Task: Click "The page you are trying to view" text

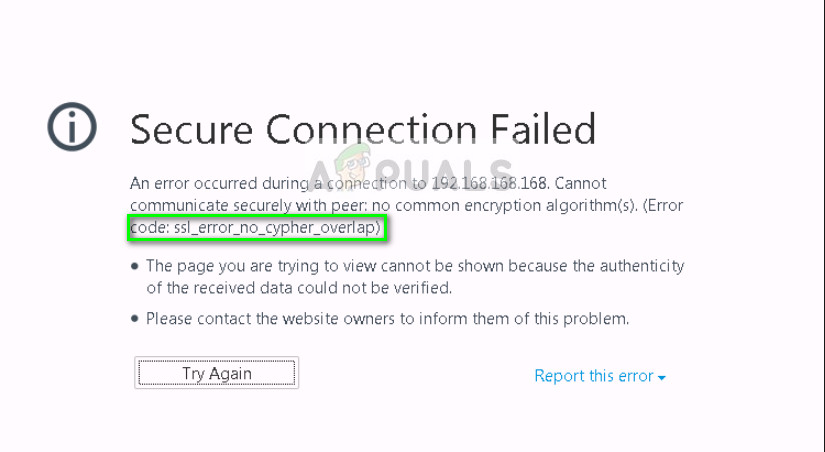Action: coord(259,266)
